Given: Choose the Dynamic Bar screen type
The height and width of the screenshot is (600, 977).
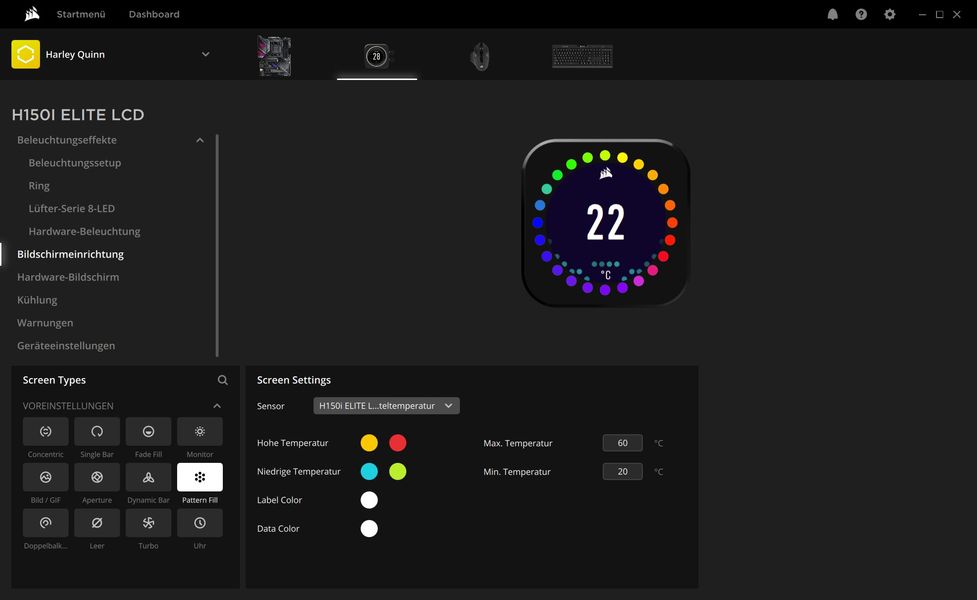Looking at the screenshot, I should click(x=148, y=477).
